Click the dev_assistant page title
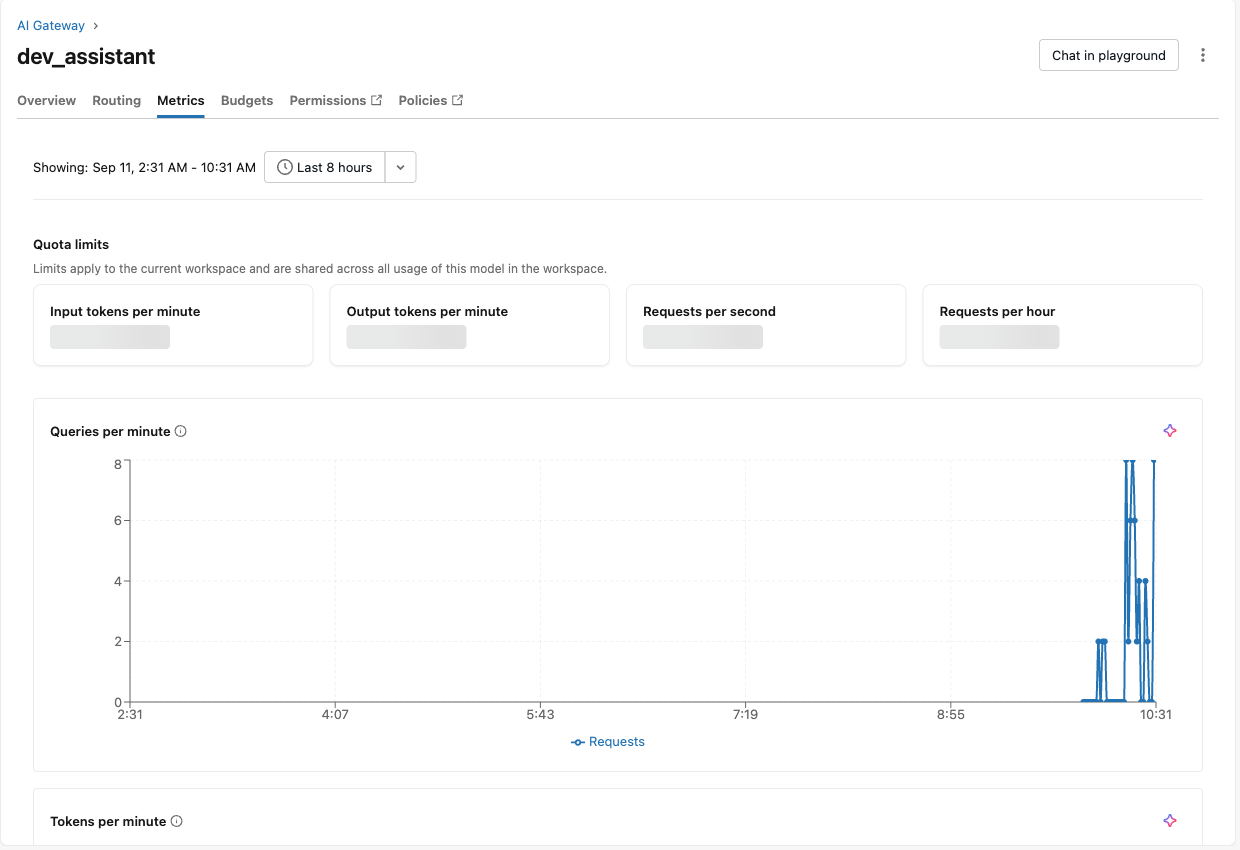This screenshot has width=1240, height=850. pos(86,56)
